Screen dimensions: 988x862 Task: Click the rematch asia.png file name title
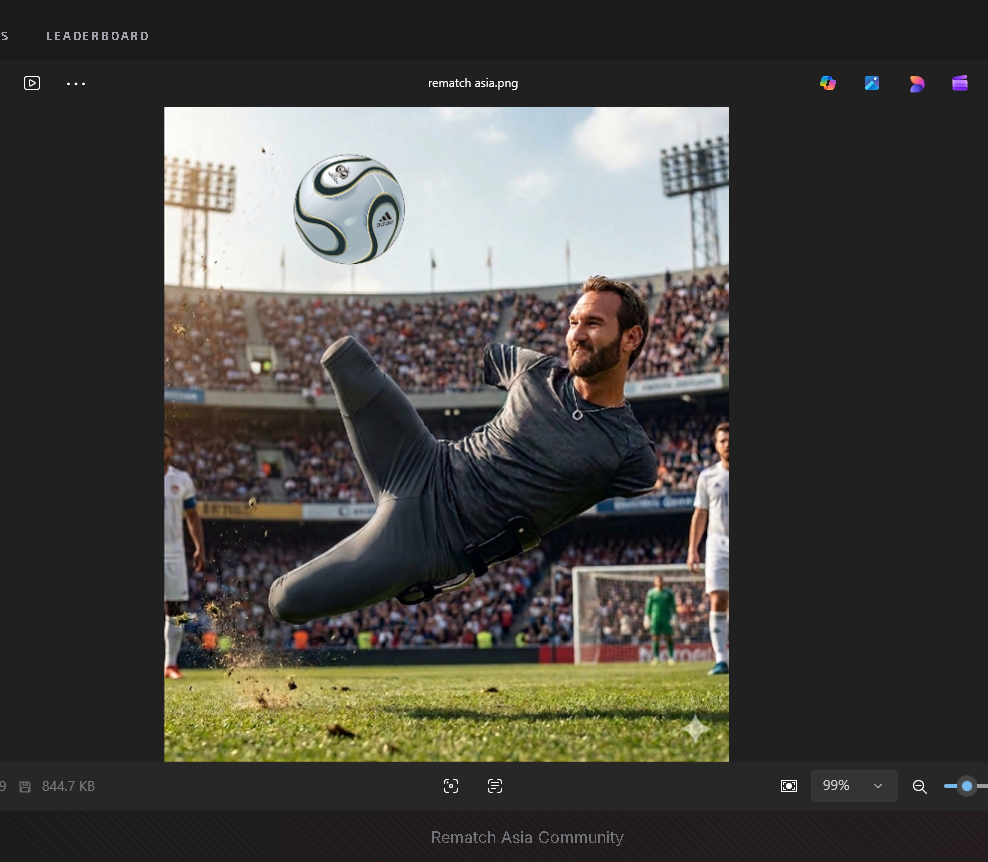[473, 83]
